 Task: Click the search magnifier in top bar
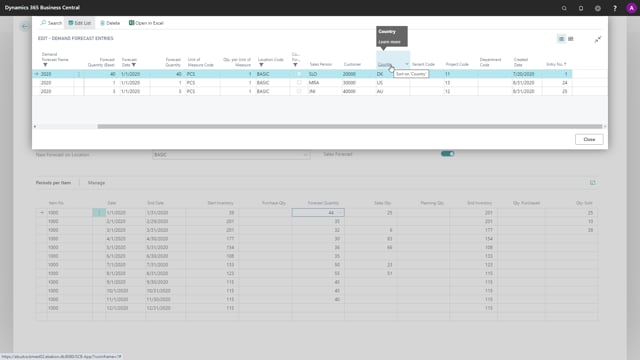click(564, 8)
